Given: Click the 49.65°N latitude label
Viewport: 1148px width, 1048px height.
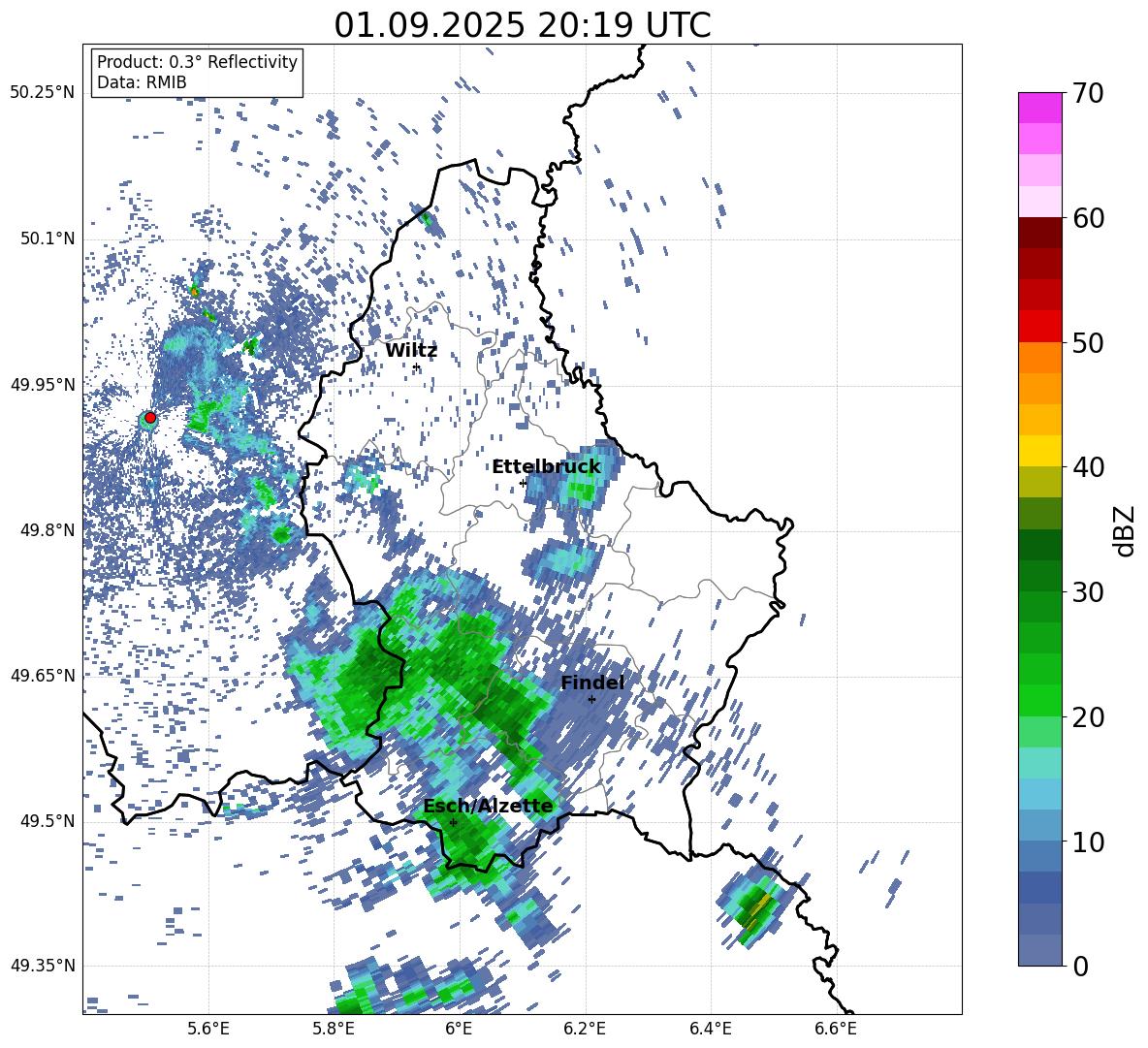Looking at the screenshot, I should (x=43, y=675).
